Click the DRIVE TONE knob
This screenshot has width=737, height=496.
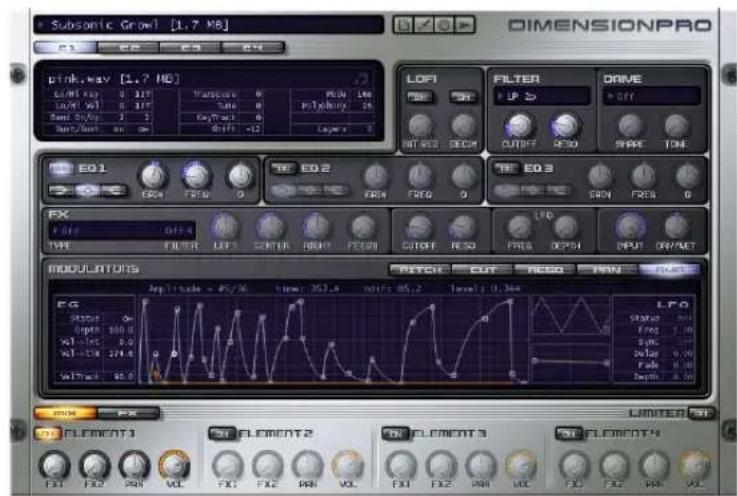(676, 126)
